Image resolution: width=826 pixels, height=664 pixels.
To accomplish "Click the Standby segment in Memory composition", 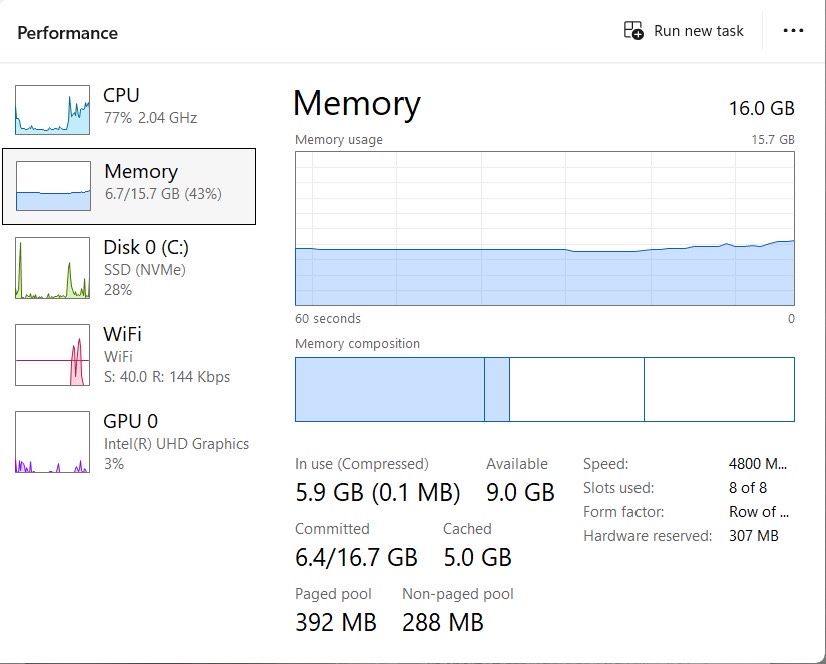I will pos(576,389).
